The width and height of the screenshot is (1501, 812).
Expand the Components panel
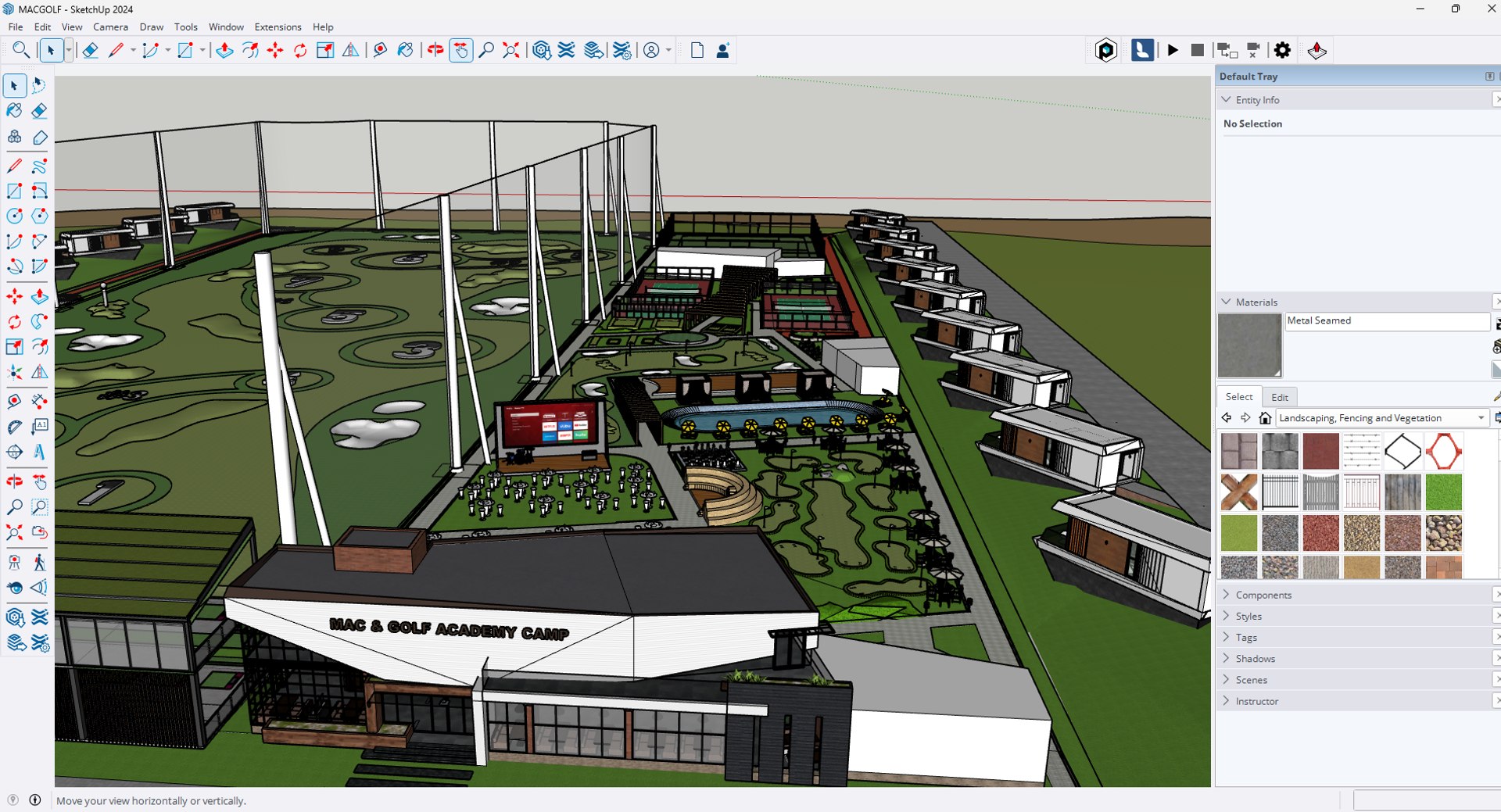[1226, 595]
